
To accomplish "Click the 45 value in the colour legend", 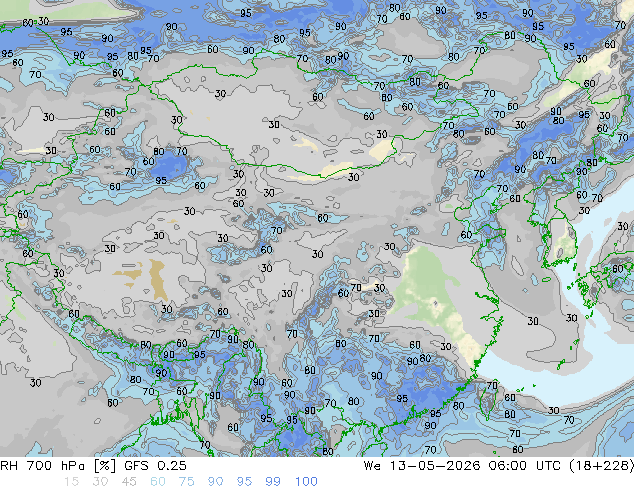I will (129, 482).
